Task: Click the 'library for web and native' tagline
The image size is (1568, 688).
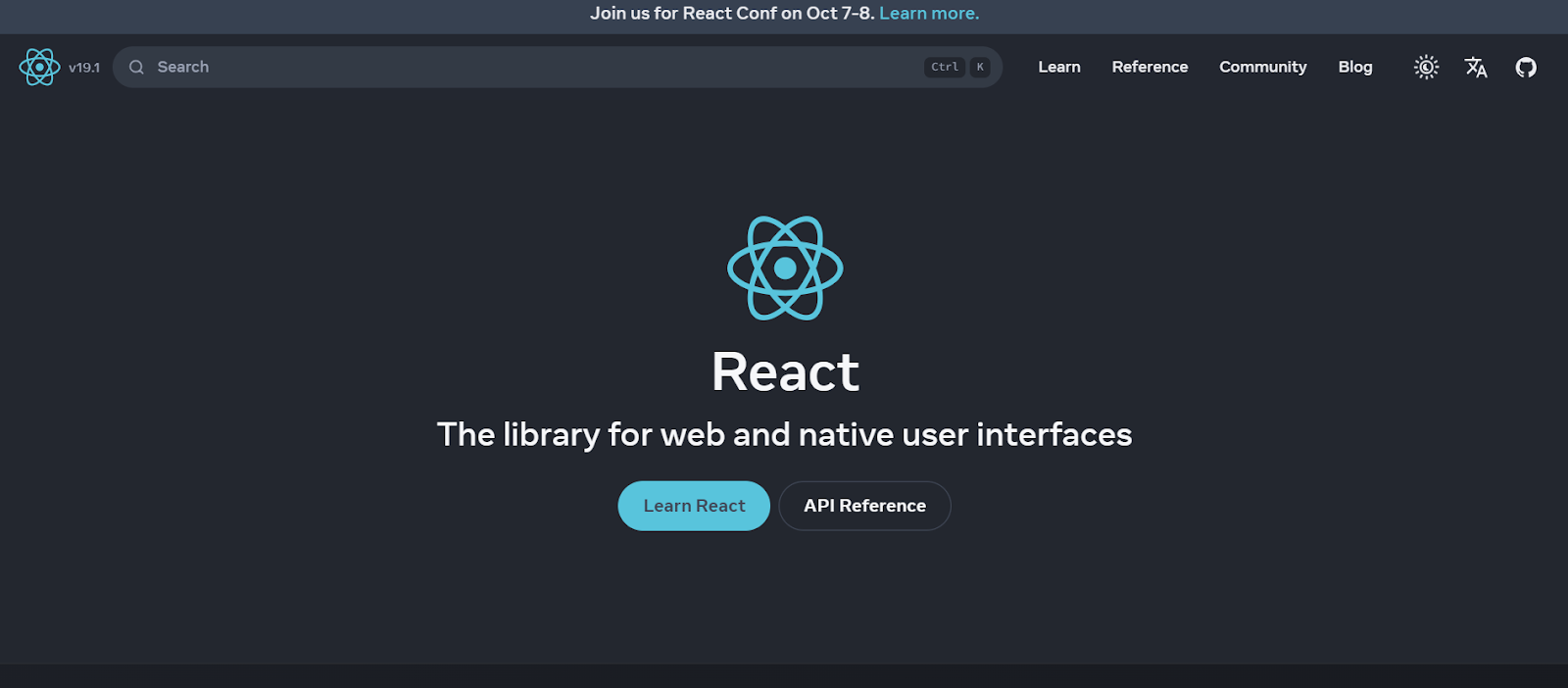Action: 784,434
